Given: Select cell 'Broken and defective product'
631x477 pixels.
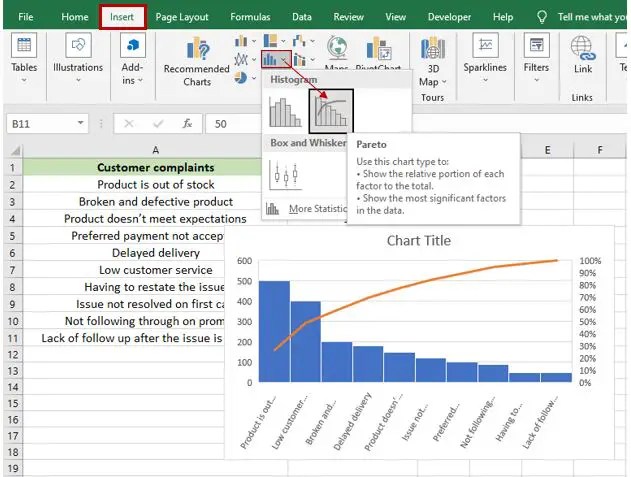Looking at the screenshot, I should coord(155,202).
